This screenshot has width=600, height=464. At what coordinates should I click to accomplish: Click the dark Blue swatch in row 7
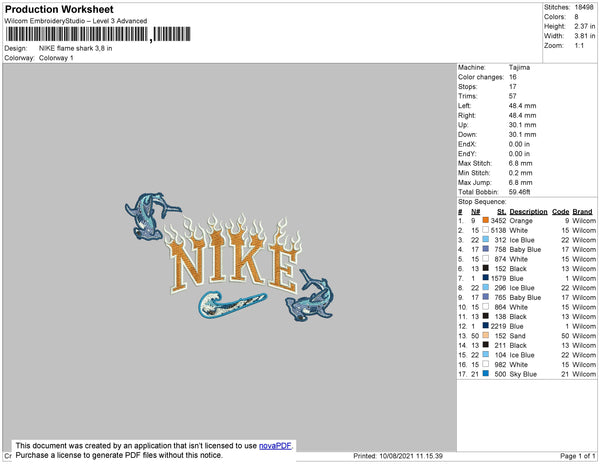tap(486, 278)
